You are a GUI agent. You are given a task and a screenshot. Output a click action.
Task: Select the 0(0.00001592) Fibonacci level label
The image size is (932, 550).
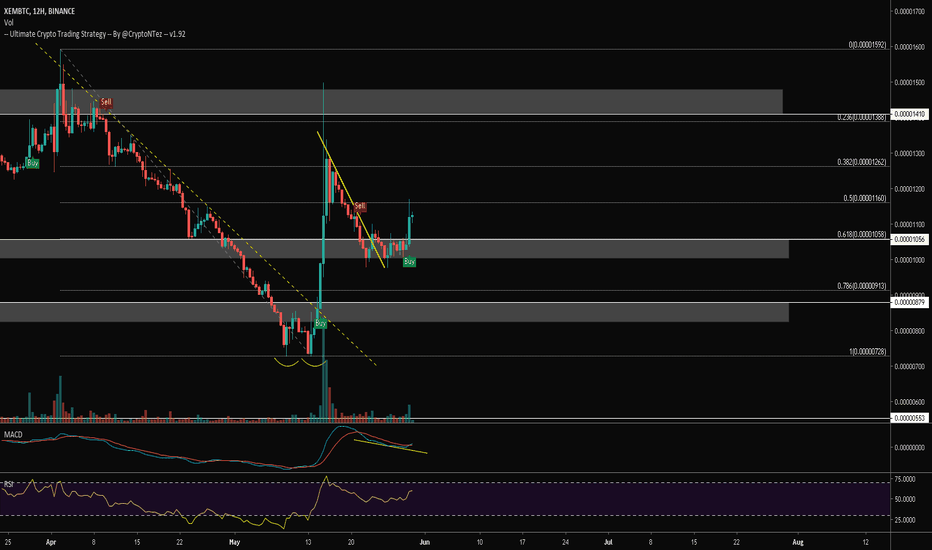click(x=867, y=45)
